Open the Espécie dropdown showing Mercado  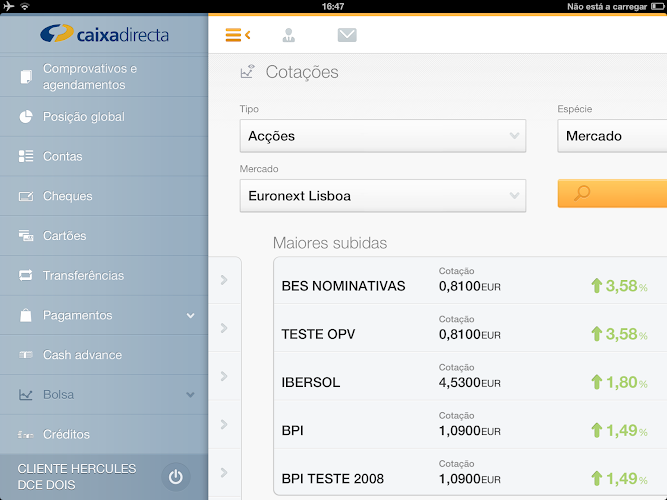[x=612, y=136]
